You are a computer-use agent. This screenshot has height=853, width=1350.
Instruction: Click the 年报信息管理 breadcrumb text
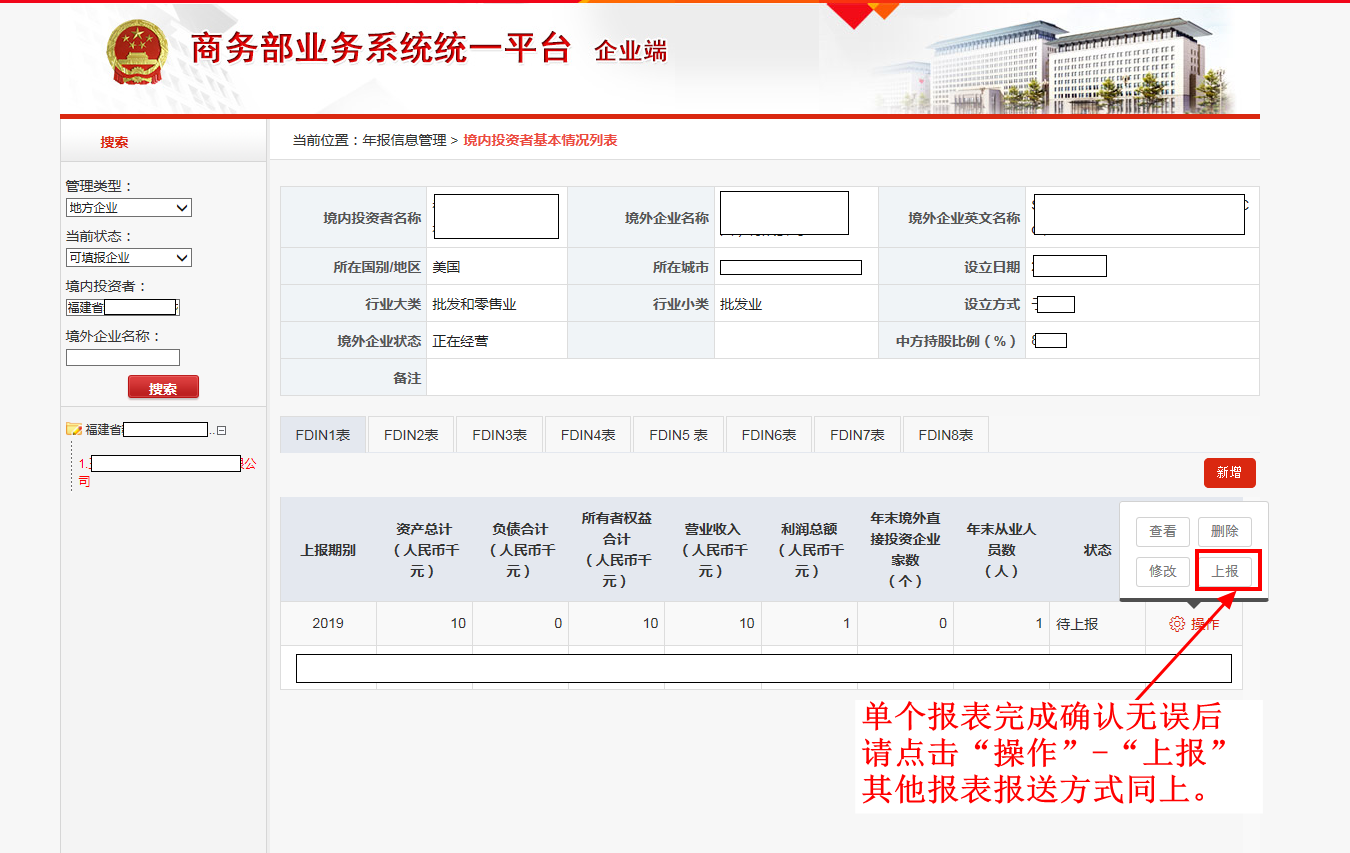(x=404, y=141)
